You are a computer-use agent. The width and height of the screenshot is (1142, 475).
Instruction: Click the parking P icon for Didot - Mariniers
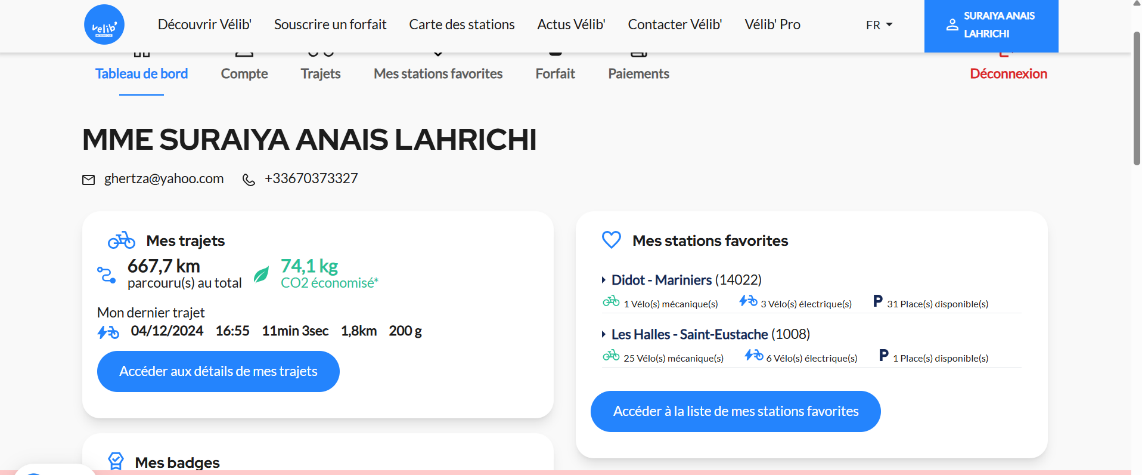pyautogui.click(x=878, y=301)
